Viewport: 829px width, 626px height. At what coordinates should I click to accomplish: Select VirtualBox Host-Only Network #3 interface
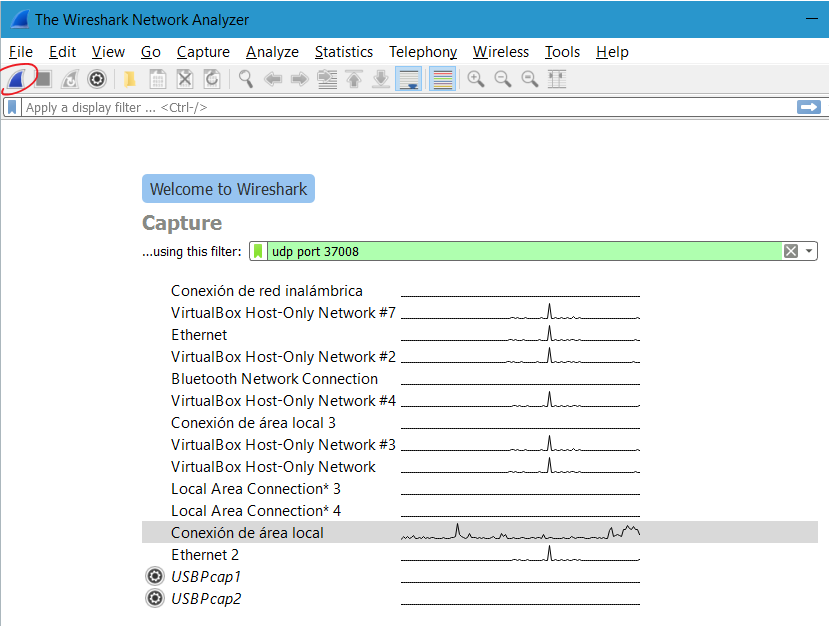click(283, 445)
